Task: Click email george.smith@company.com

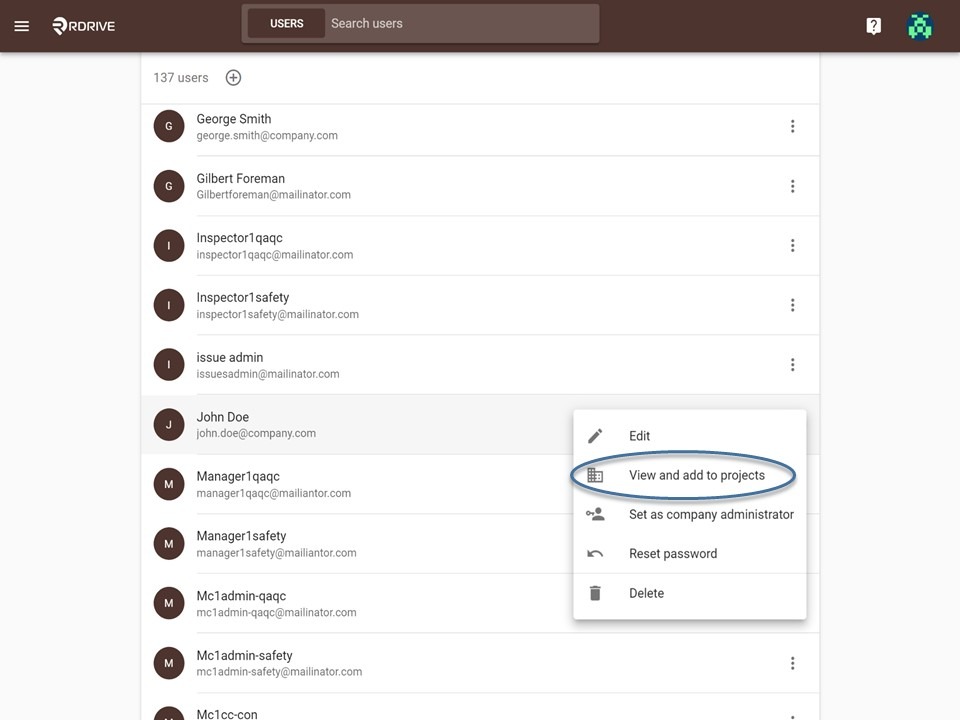Action: tap(267, 135)
